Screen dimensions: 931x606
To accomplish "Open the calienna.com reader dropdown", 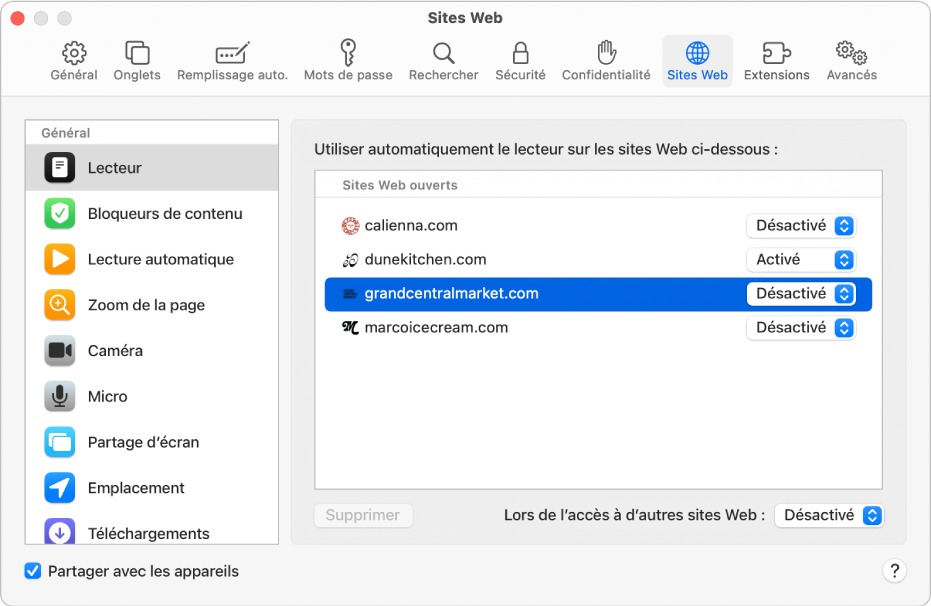I will (801, 226).
